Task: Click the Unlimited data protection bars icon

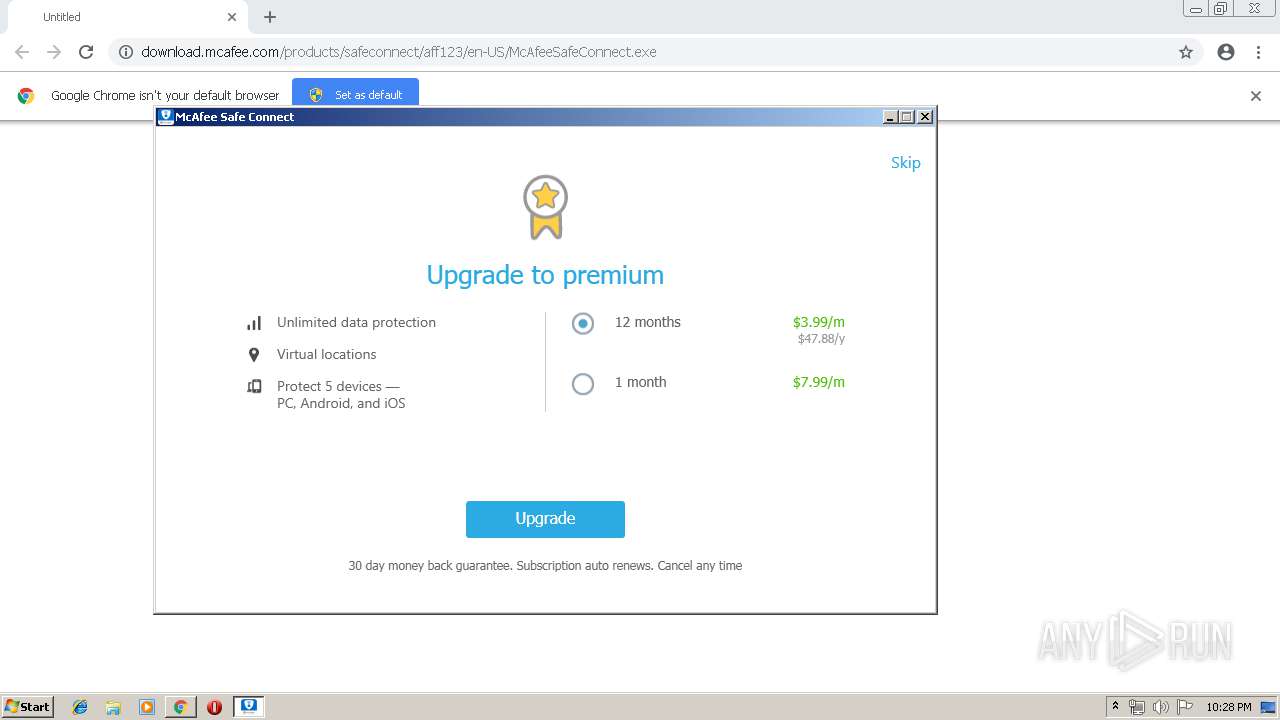Action: [254, 323]
